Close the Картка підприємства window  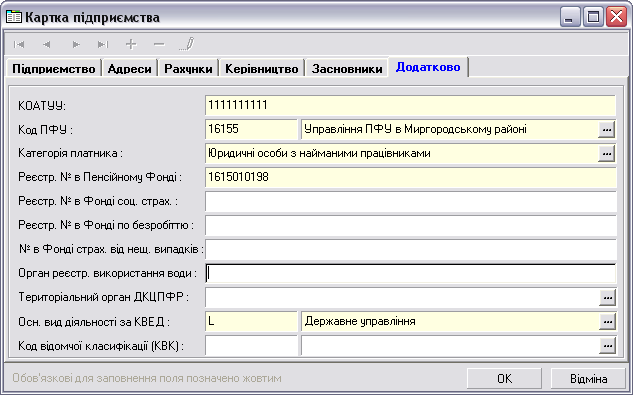[x=616, y=17]
